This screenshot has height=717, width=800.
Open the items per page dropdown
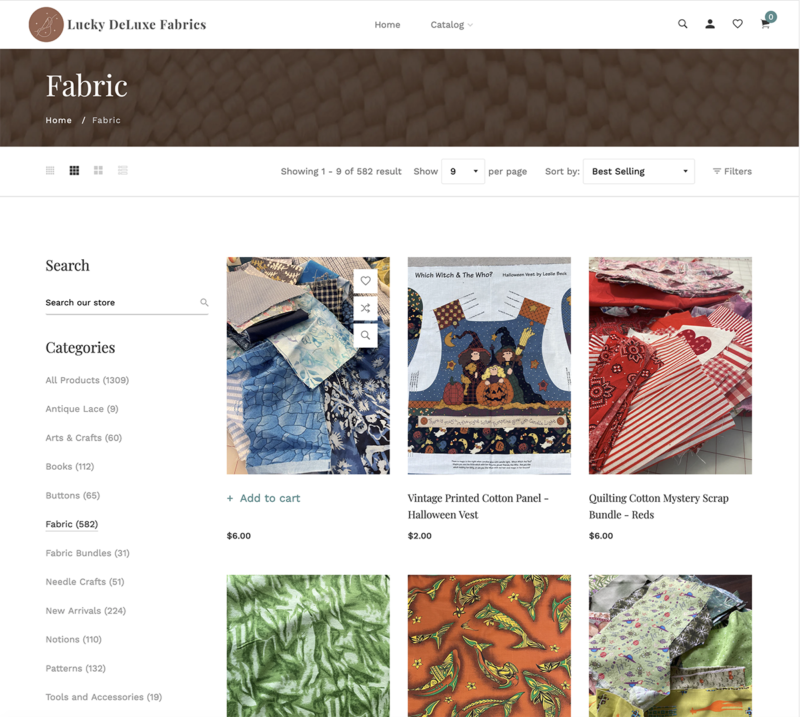[x=463, y=171]
